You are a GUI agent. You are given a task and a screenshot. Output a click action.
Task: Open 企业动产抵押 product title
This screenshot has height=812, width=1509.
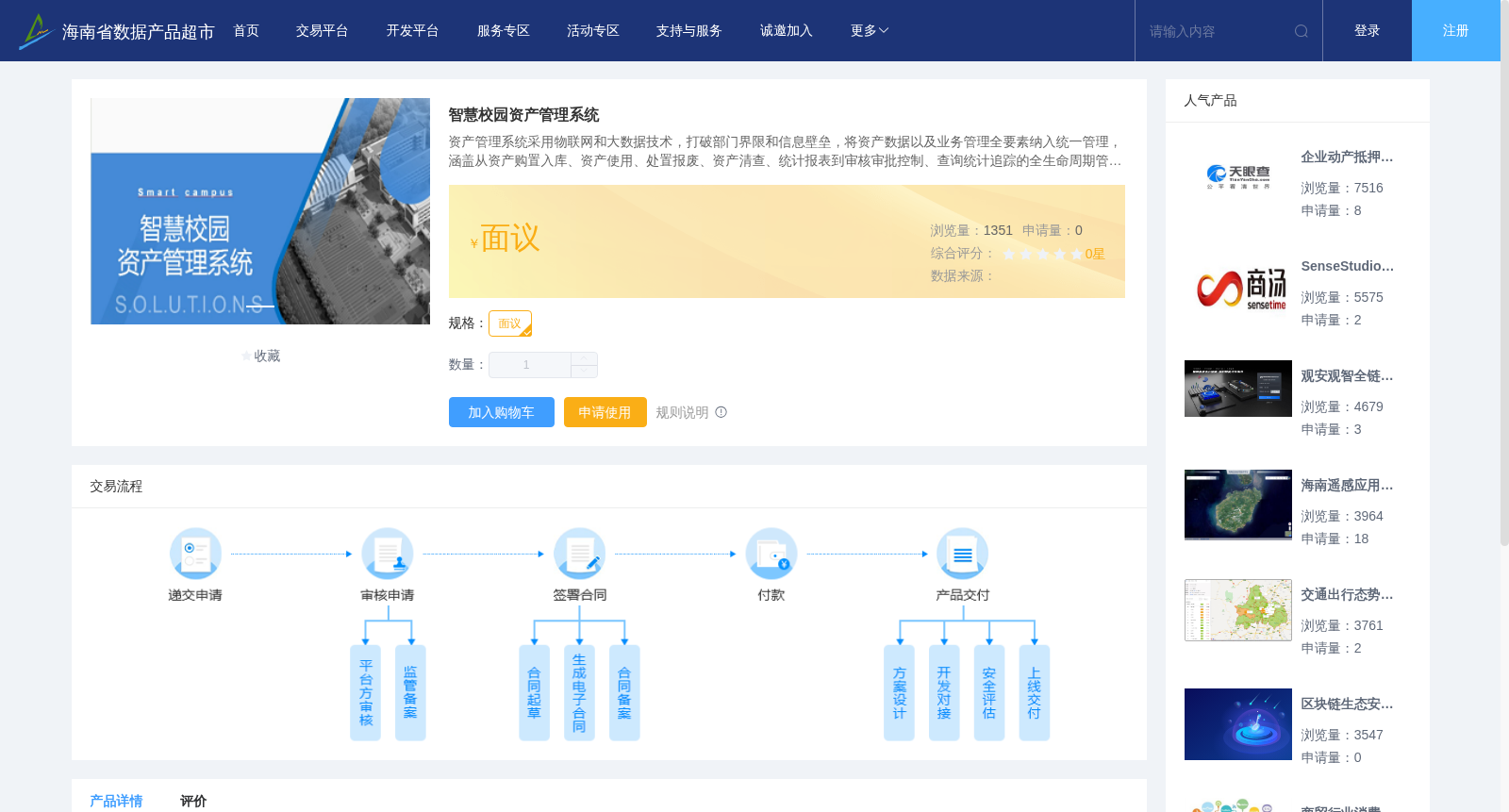pos(1347,157)
